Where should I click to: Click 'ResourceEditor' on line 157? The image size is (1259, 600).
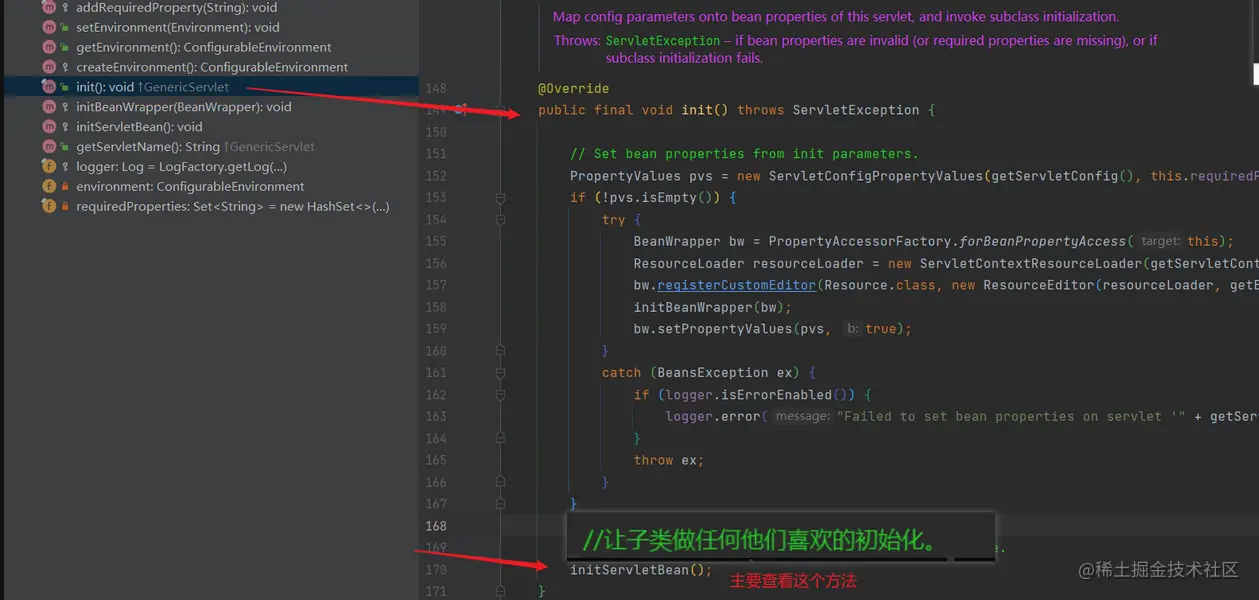click(x=1038, y=285)
